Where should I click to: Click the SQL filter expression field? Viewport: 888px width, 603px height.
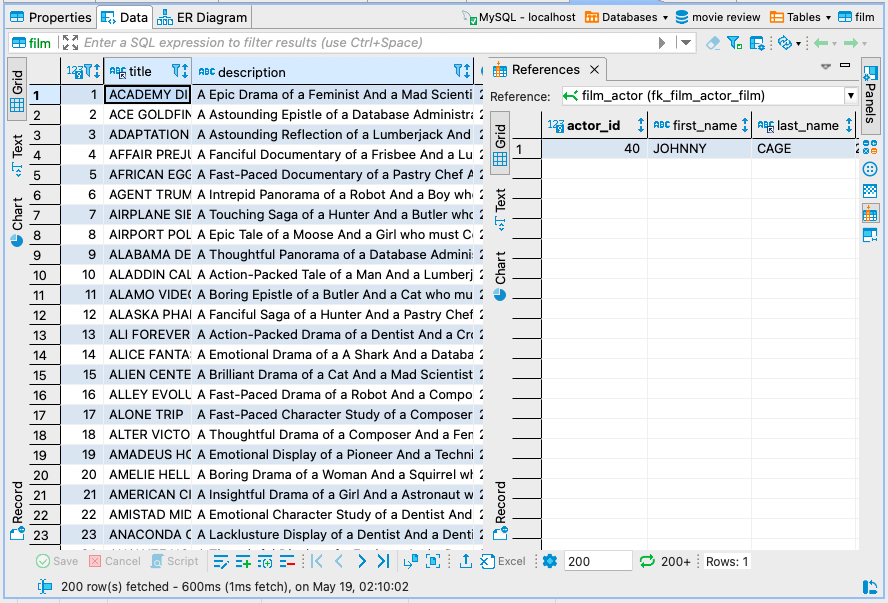coord(367,42)
